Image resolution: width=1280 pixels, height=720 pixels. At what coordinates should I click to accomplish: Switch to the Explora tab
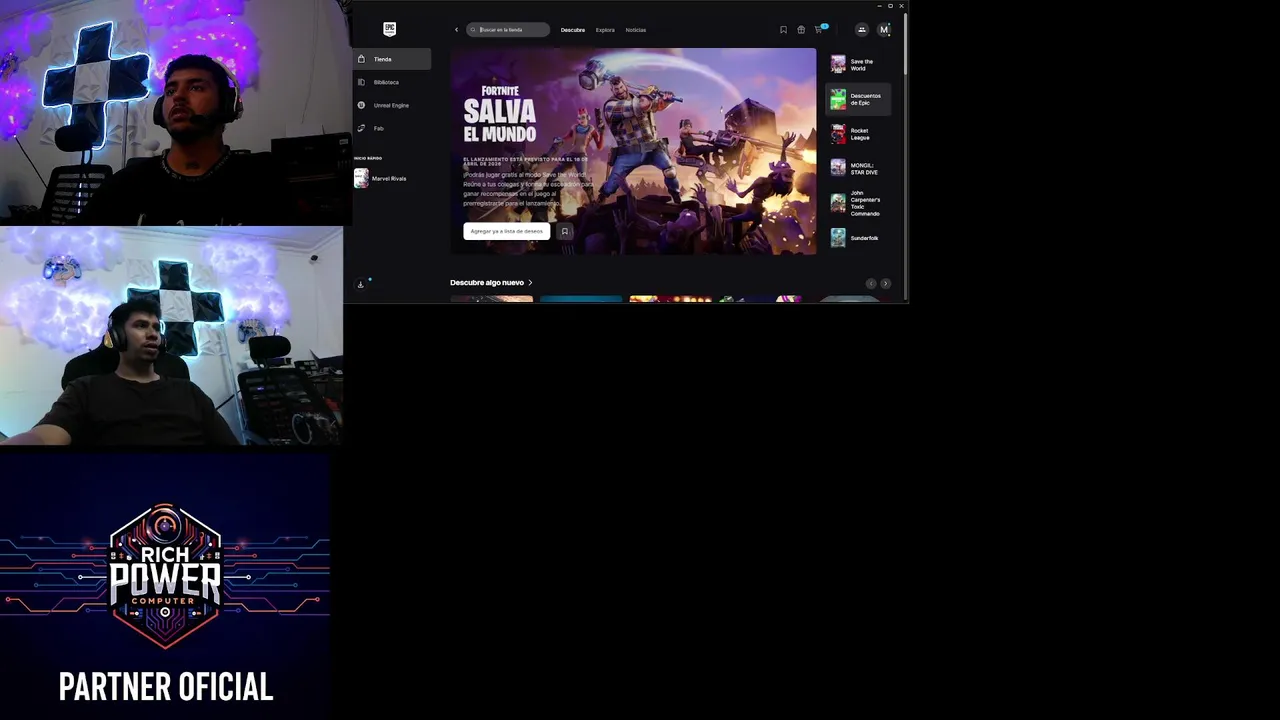(605, 30)
